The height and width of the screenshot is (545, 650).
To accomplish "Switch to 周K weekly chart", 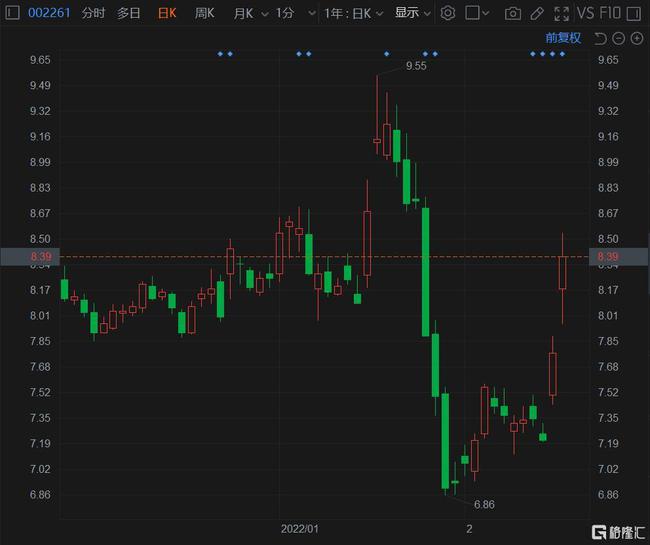I will pos(204,13).
